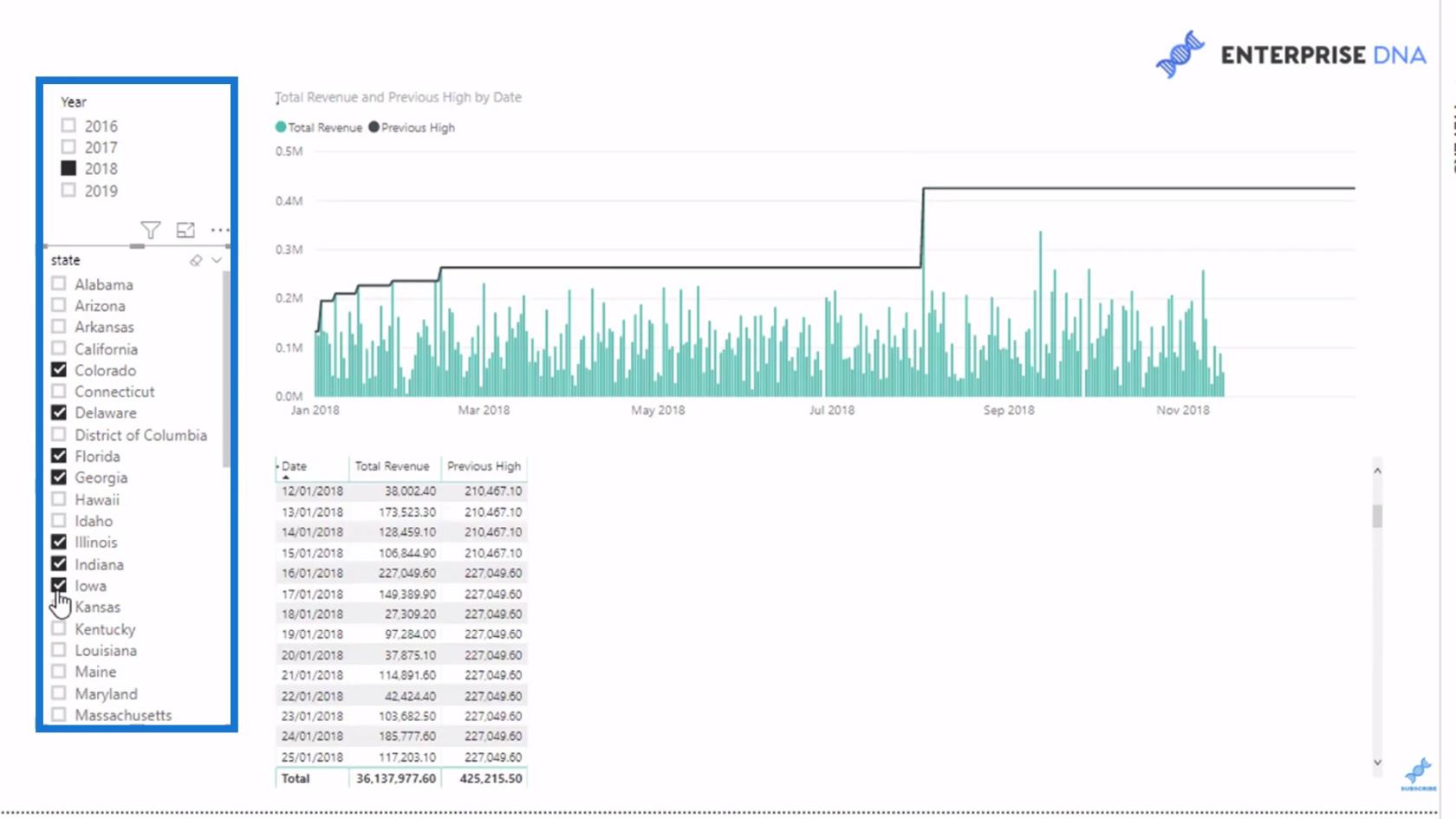
Task: Click the chart title Total Revenue and Previous High
Action: pyautogui.click(x=399, y=97)
